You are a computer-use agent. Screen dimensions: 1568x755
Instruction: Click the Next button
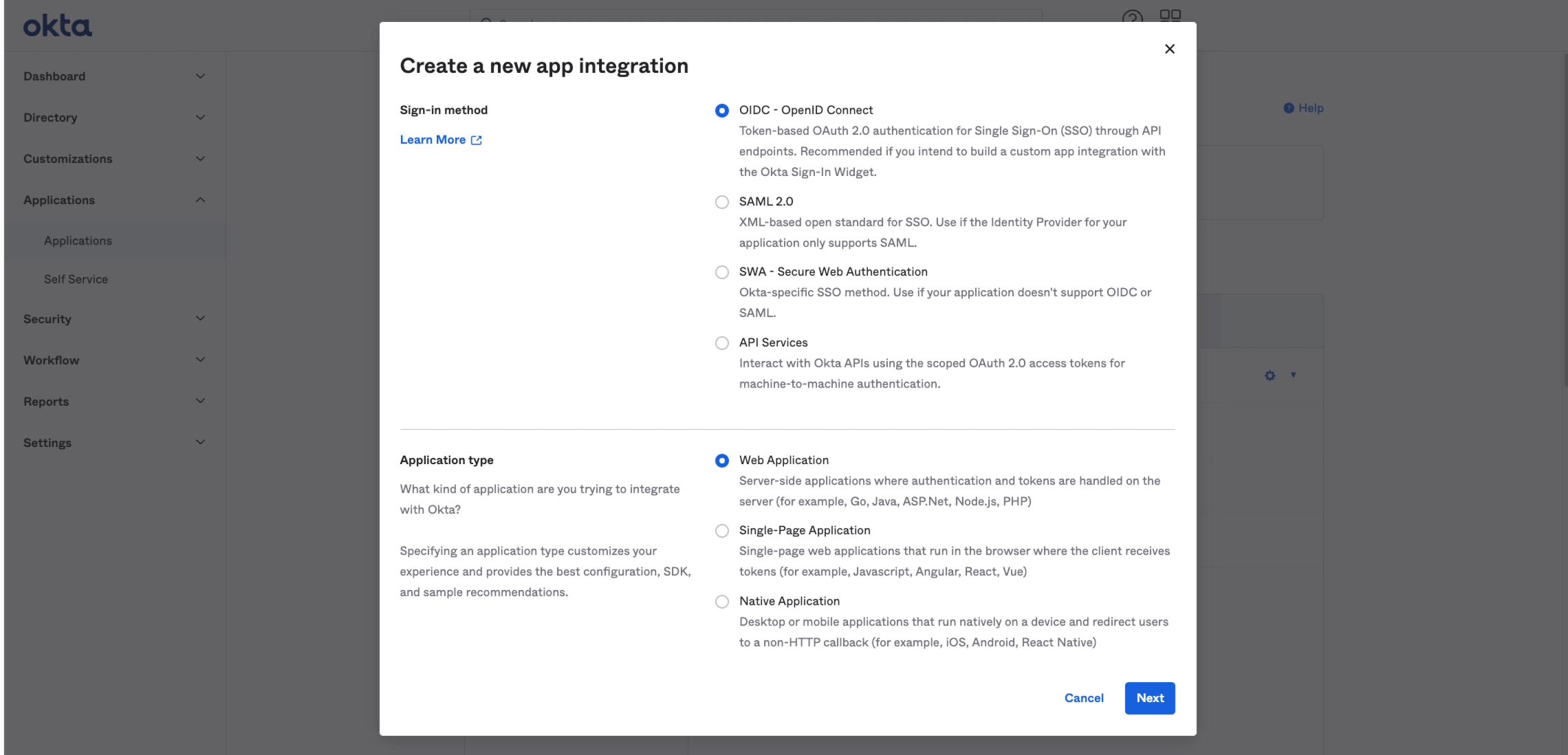(1149, 698)
